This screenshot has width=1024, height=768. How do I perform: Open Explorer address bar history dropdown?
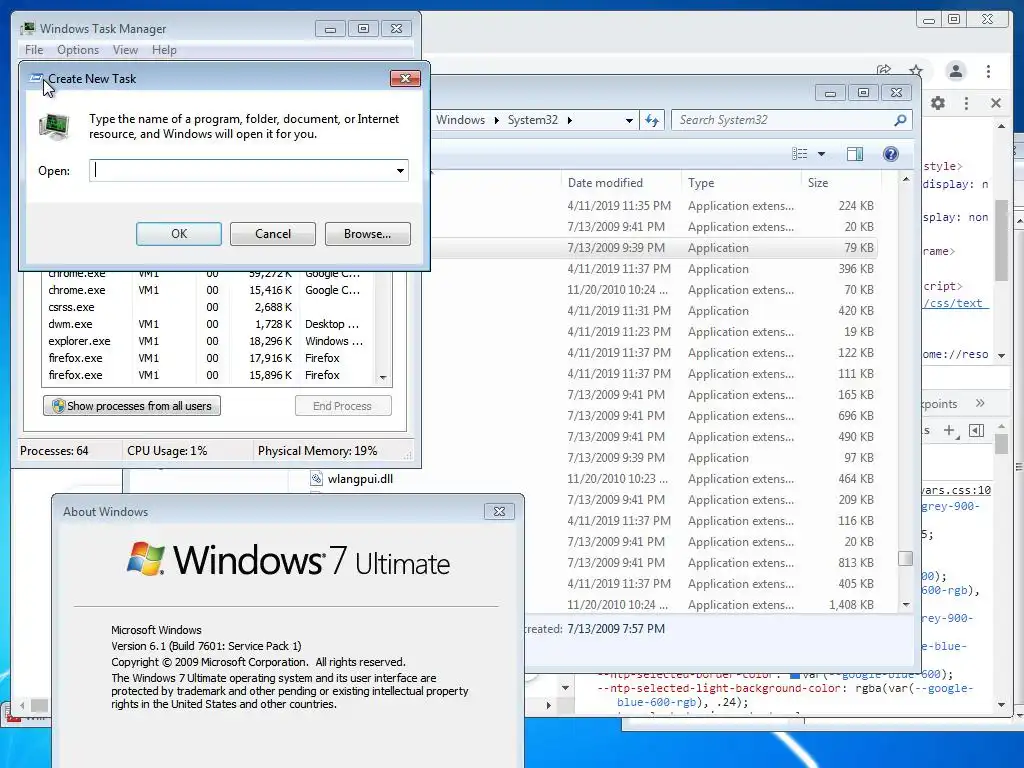click(x=629, y=120)
